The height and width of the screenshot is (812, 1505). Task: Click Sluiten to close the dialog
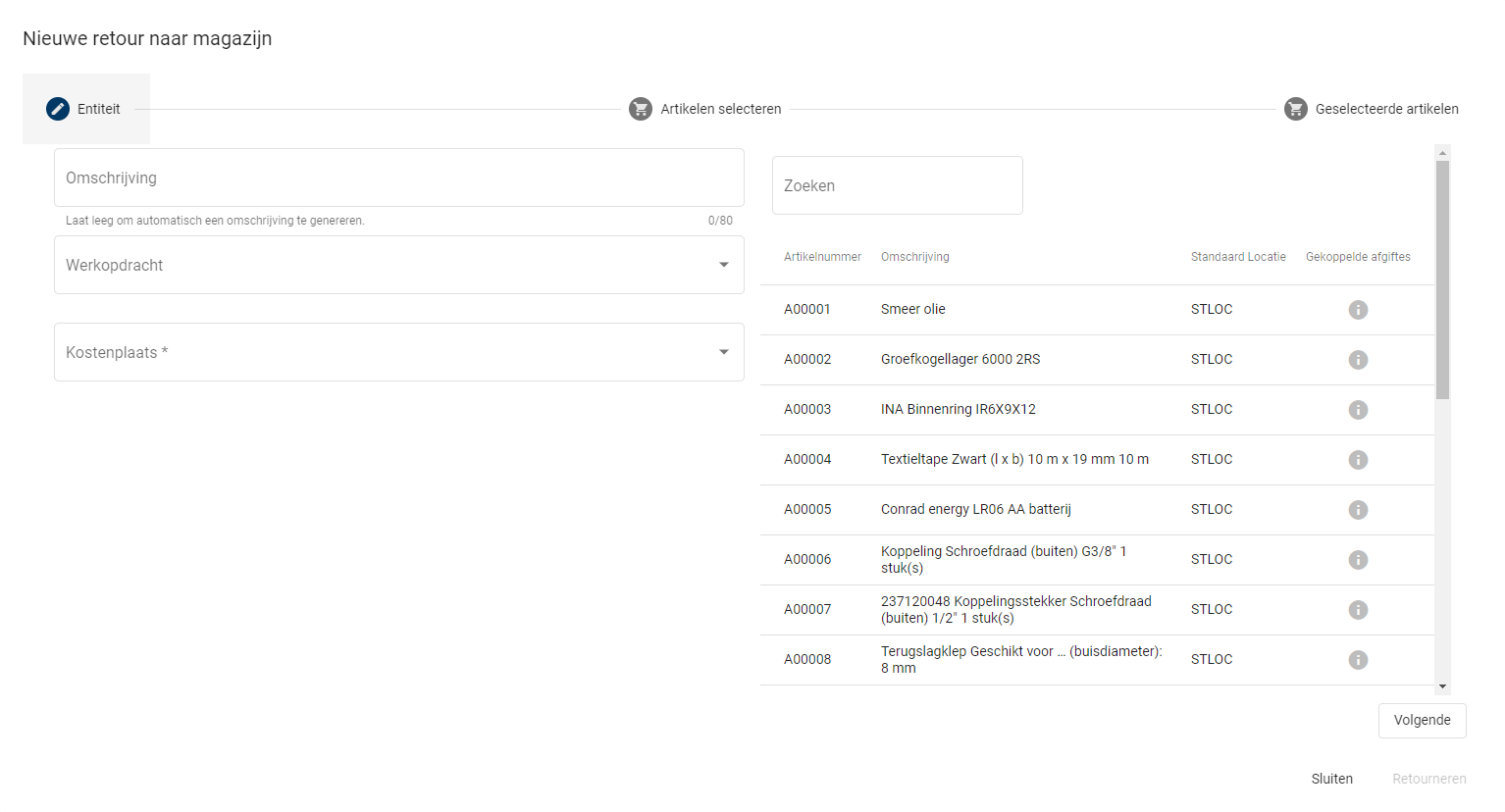click(x=1331, y=779)
